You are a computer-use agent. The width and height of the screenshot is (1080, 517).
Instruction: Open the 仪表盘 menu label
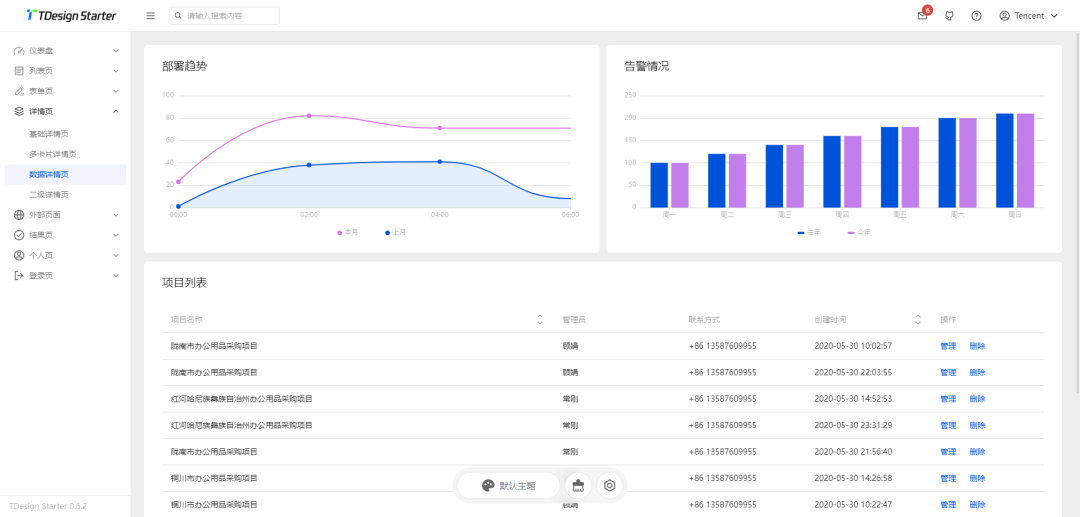(x=41, y=51)
